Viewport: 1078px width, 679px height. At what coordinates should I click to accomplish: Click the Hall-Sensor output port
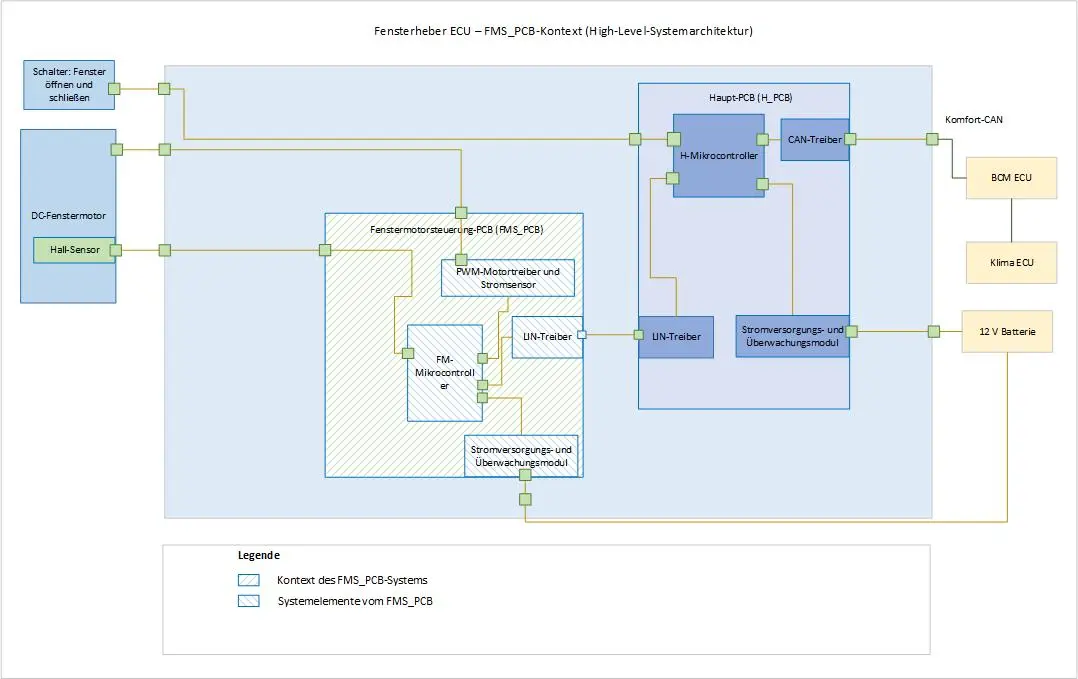point(116,250)
